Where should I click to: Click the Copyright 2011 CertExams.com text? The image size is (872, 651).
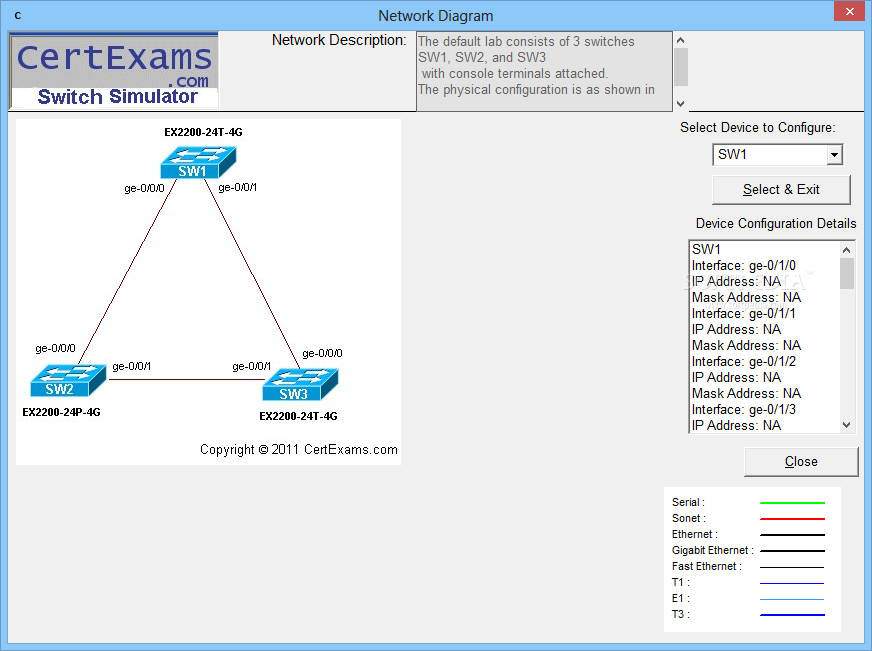[299, 450]
